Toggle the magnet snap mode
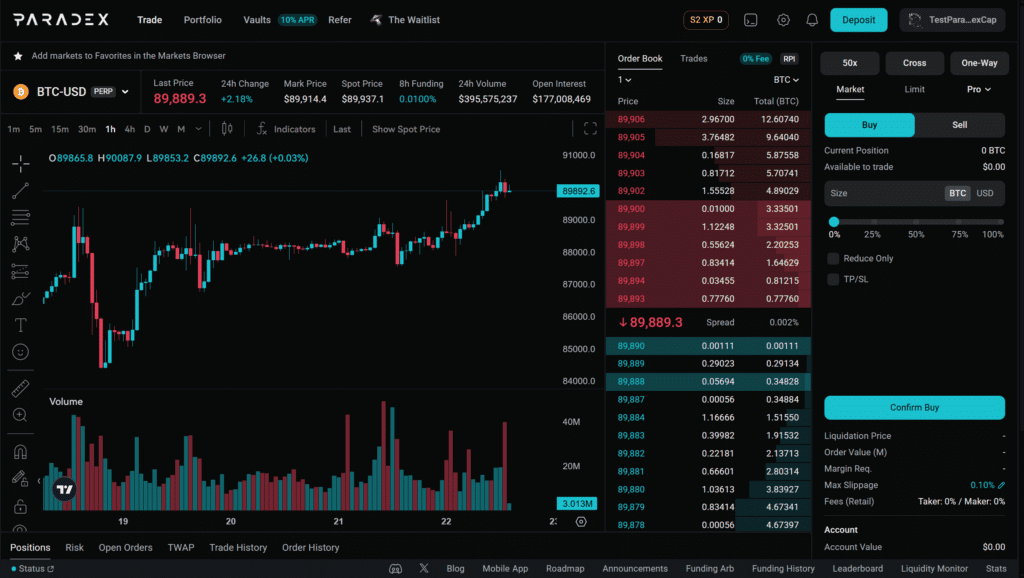 pos(20,452)
